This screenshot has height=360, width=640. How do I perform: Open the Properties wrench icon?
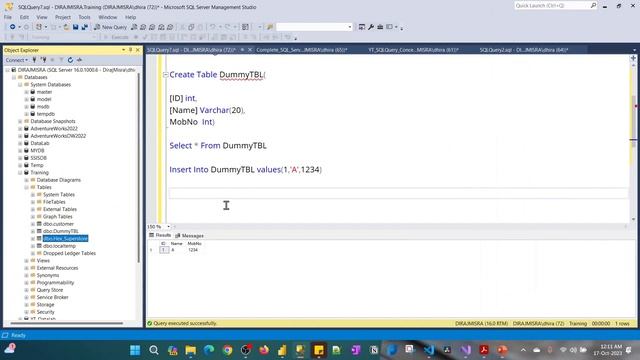tap(371, 27)
